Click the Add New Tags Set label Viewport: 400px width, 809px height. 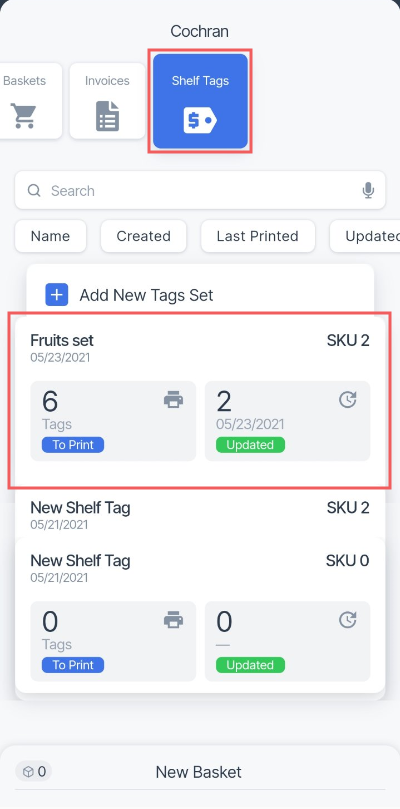pyautogui.click(x=146, y=295)
